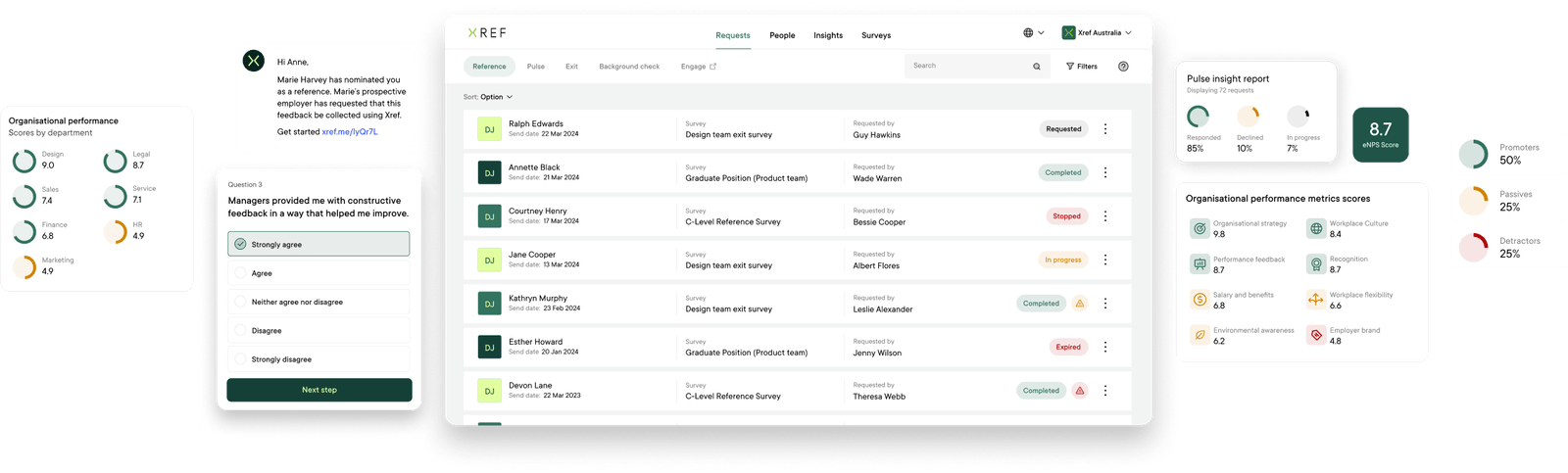Image resolution: width=1568 pixels, height=473 pixels.
Task: Click the search magnifier icon
Action: (x=1037, y=67)
